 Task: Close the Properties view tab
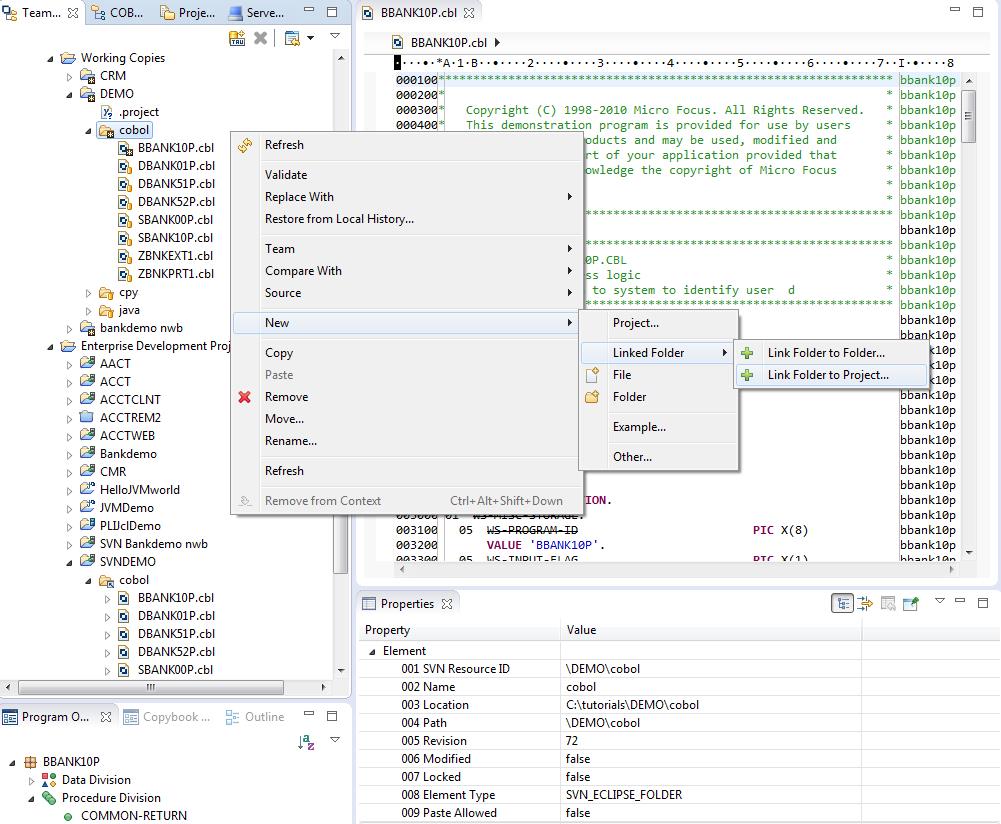447,604
